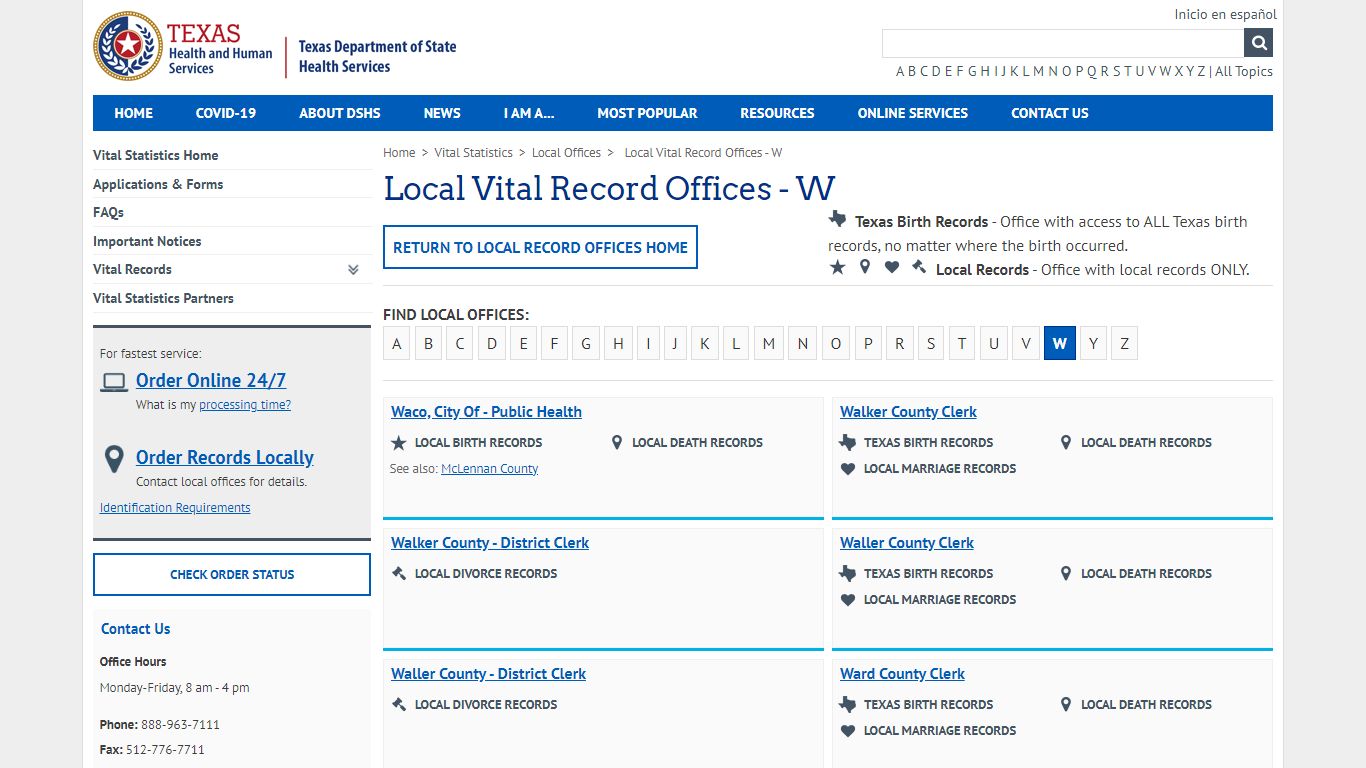This screenshot has height=768, width=1366.
Task: Open the Walker County - District Clerk link
Action: [x=490, y=543]
